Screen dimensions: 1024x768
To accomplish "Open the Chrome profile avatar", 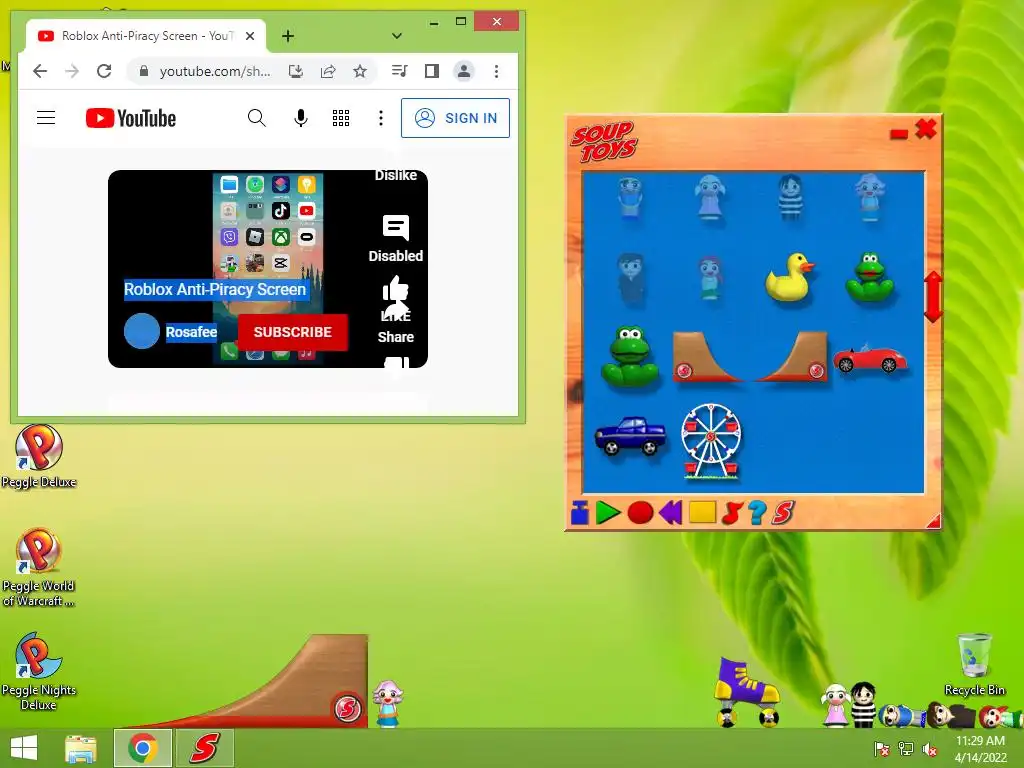I will (464, 71).
